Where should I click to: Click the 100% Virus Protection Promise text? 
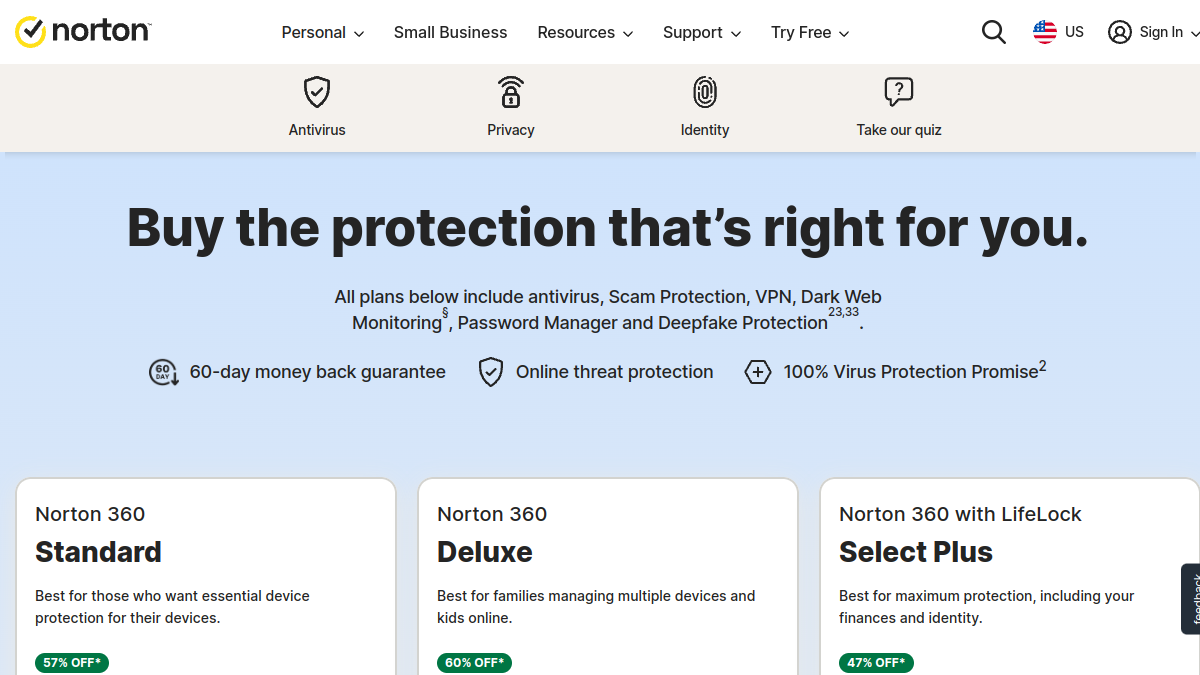click(911, 372)
